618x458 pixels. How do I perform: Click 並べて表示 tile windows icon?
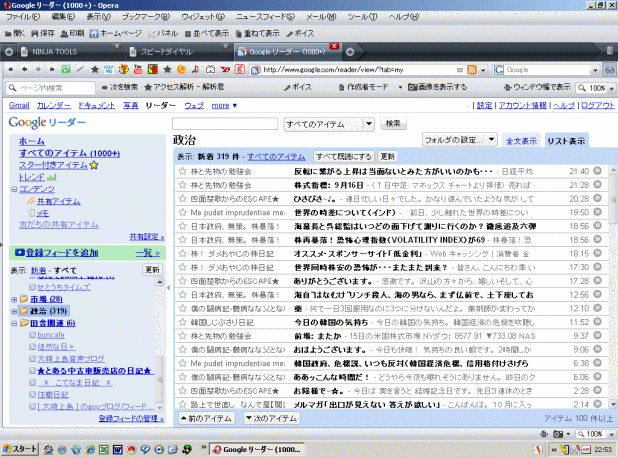[x=188, y=34]
